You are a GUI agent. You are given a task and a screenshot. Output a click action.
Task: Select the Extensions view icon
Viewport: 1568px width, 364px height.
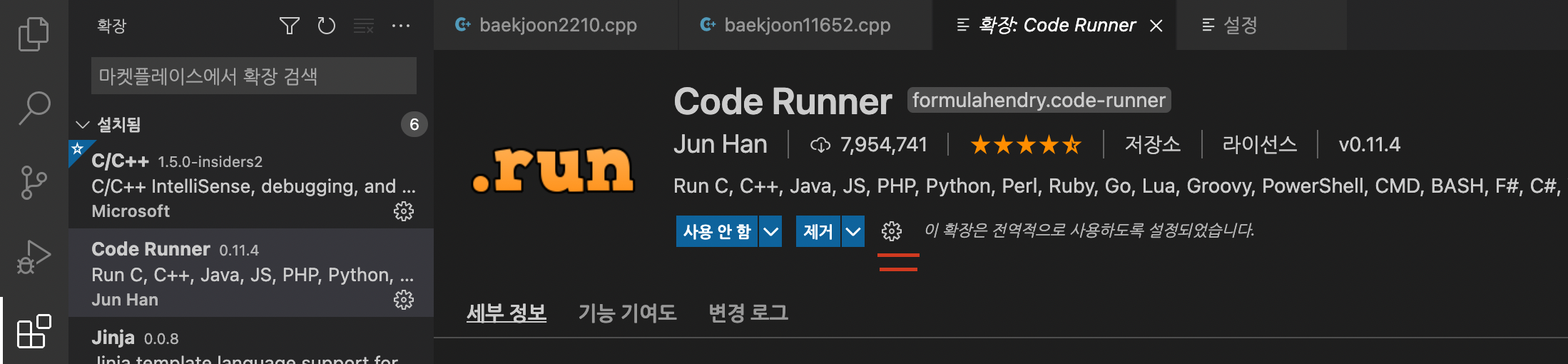[x=34, y=331]
